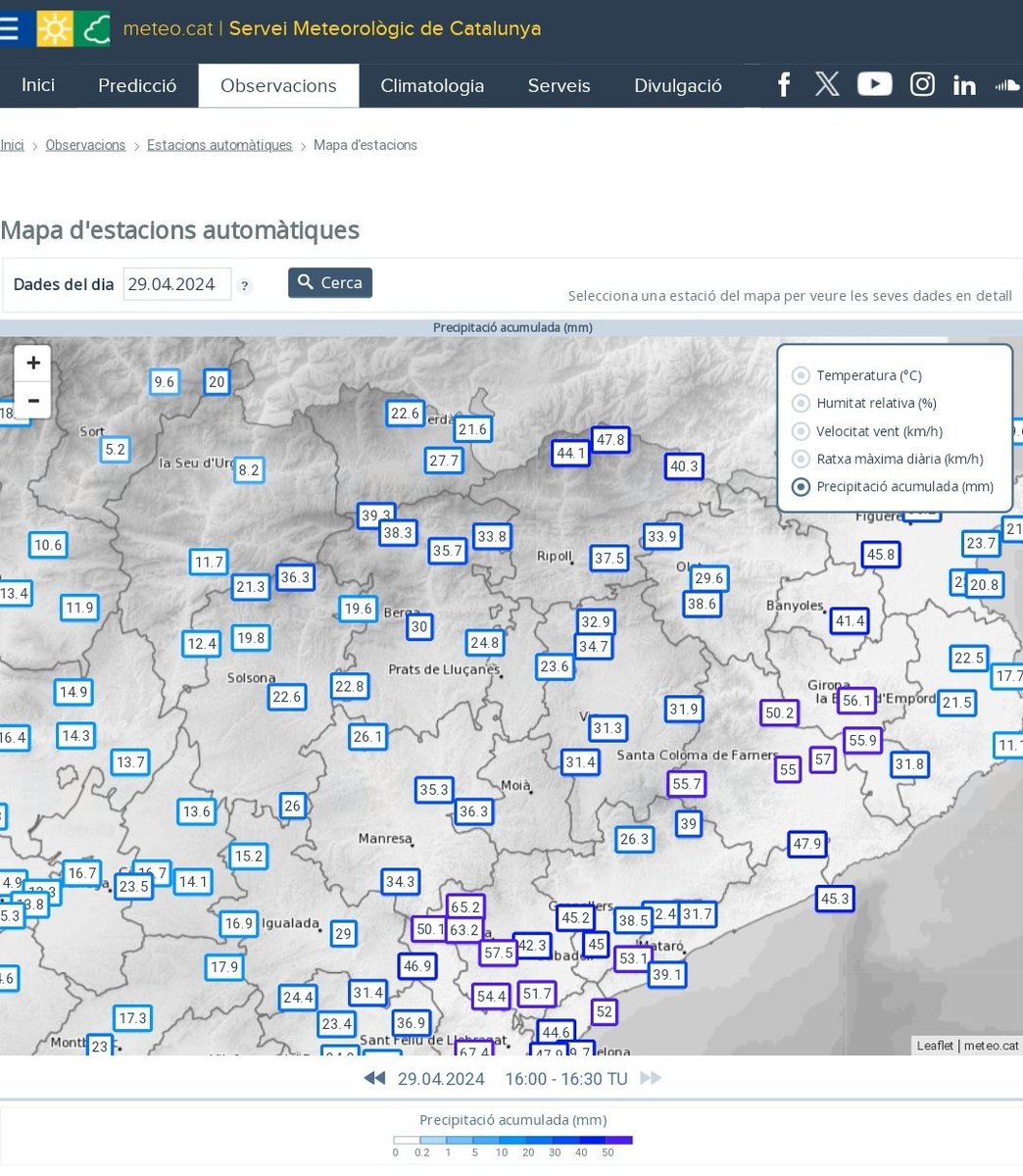Select station showing 34.3 near Manresa

click(400, 881)
